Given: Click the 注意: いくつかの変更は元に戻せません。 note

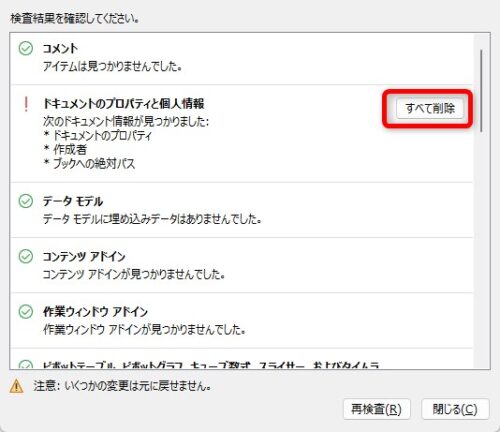Looking at the screenshot, I should 122,386.
